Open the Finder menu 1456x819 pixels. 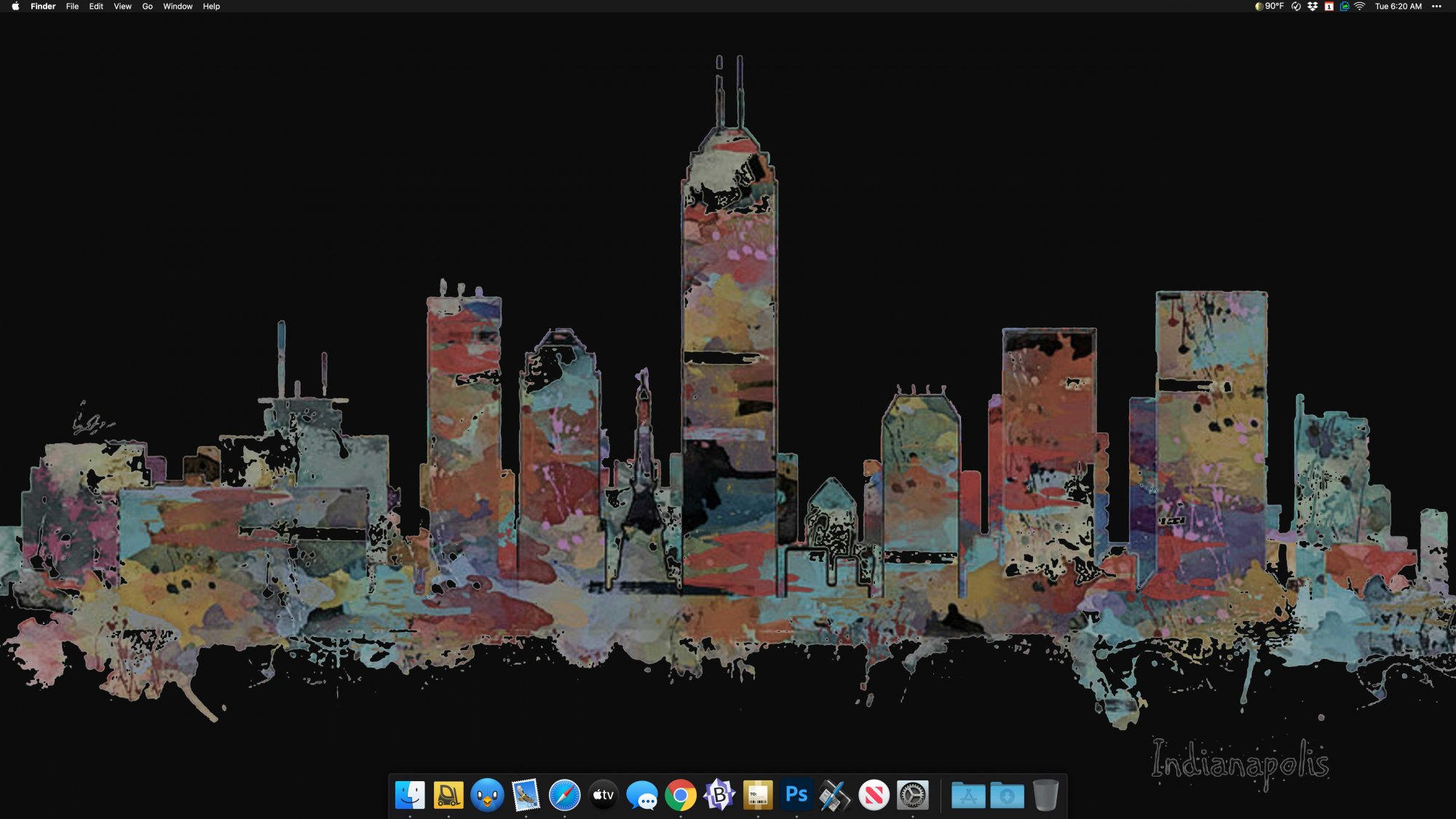(x=43, y=6)
